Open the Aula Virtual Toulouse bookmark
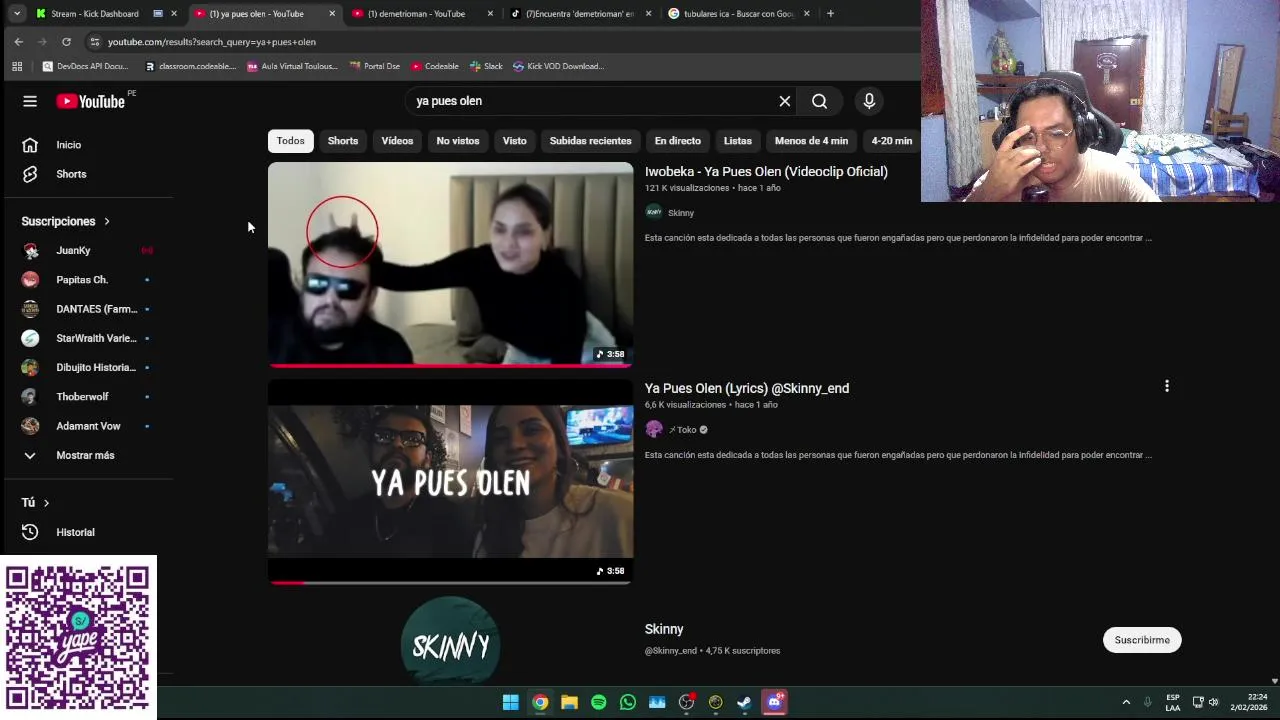The width and height of the screenshot is (1280, 720). (x=292, y=66)
